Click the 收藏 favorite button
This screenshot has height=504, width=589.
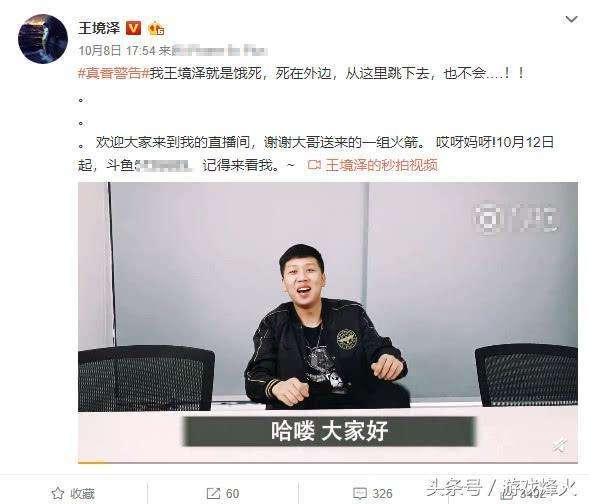coord(73,493)
